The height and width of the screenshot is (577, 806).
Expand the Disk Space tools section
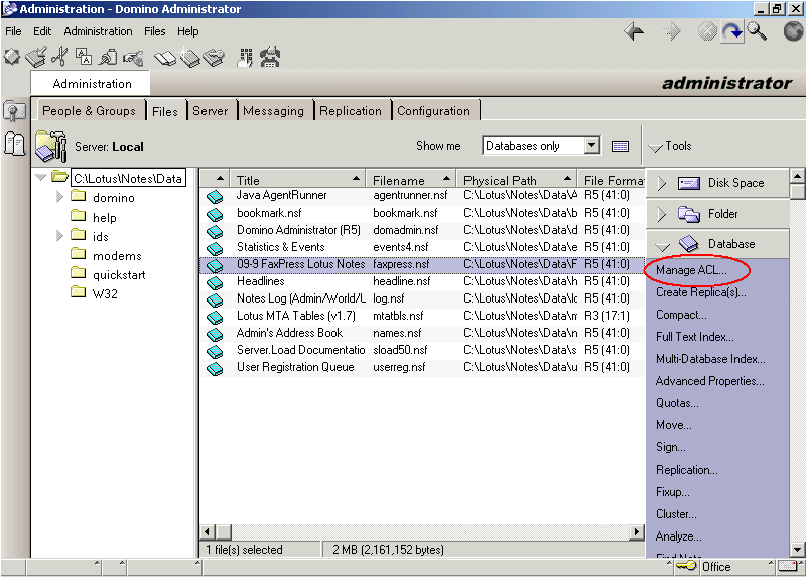coord(662,183)
